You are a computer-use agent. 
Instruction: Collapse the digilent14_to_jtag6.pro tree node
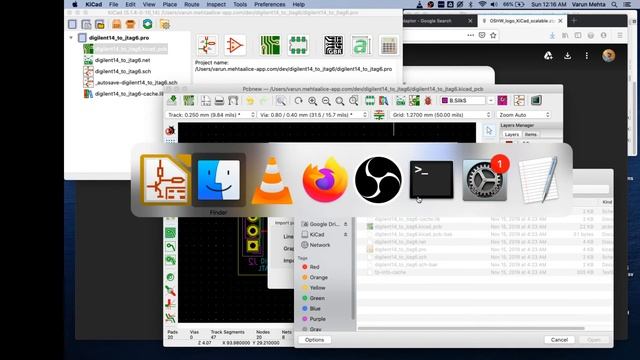point(71,38)
